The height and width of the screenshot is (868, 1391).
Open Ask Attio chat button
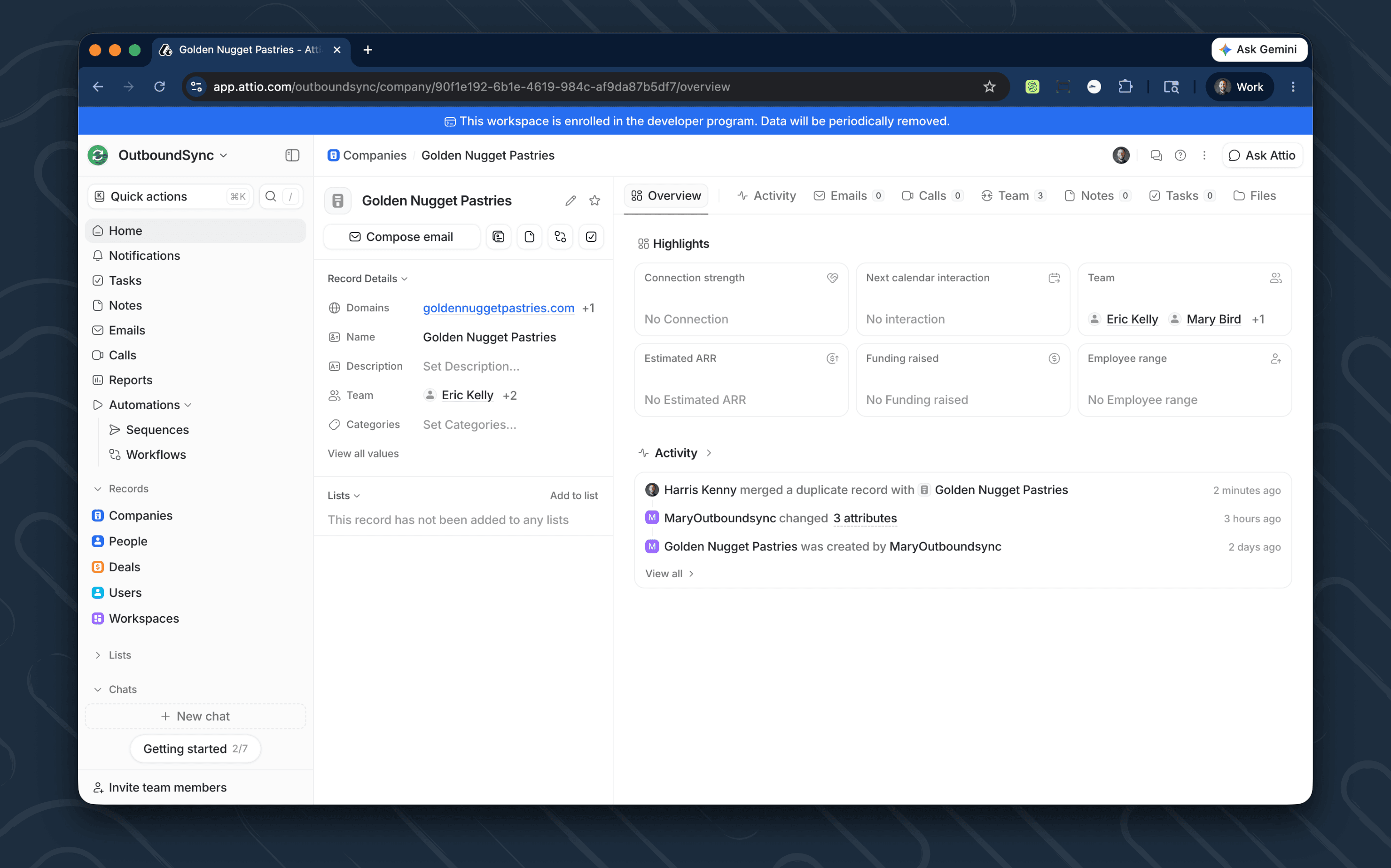click(x=1262, y=155)
